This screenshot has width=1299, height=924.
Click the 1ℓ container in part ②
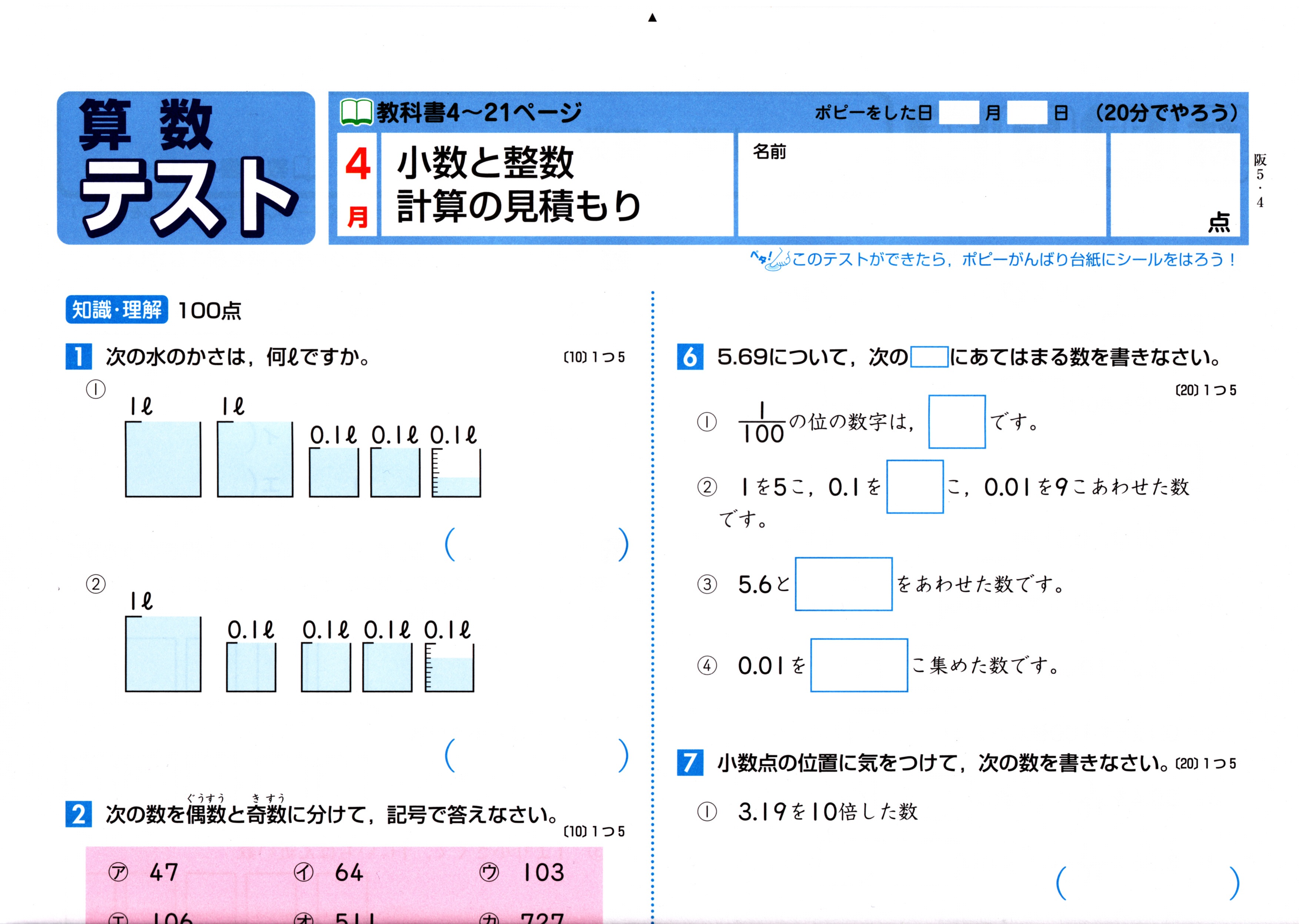tap(163, 654)
